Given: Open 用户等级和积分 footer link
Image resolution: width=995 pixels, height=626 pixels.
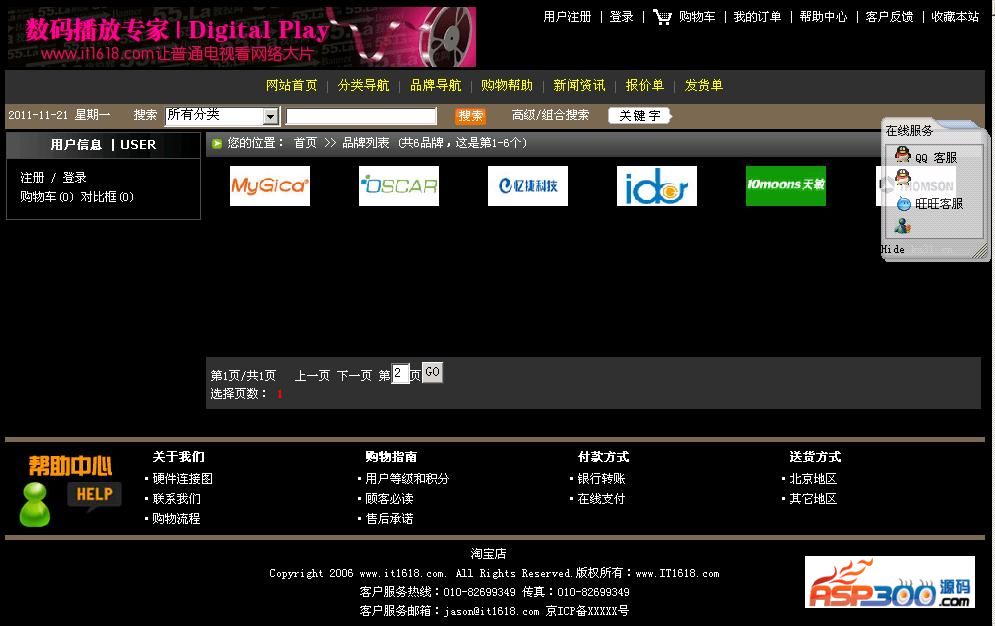Looking at the screenshot, I should click(407, 479).
